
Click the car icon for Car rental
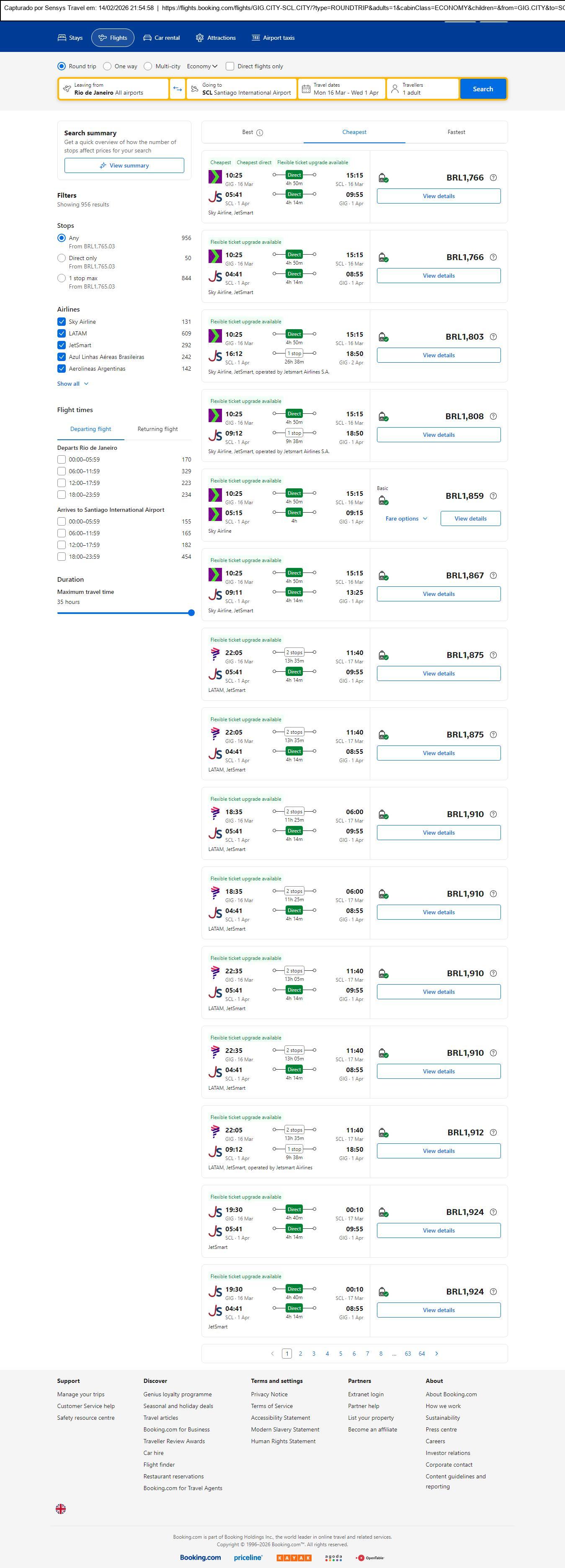click(147, 38)
